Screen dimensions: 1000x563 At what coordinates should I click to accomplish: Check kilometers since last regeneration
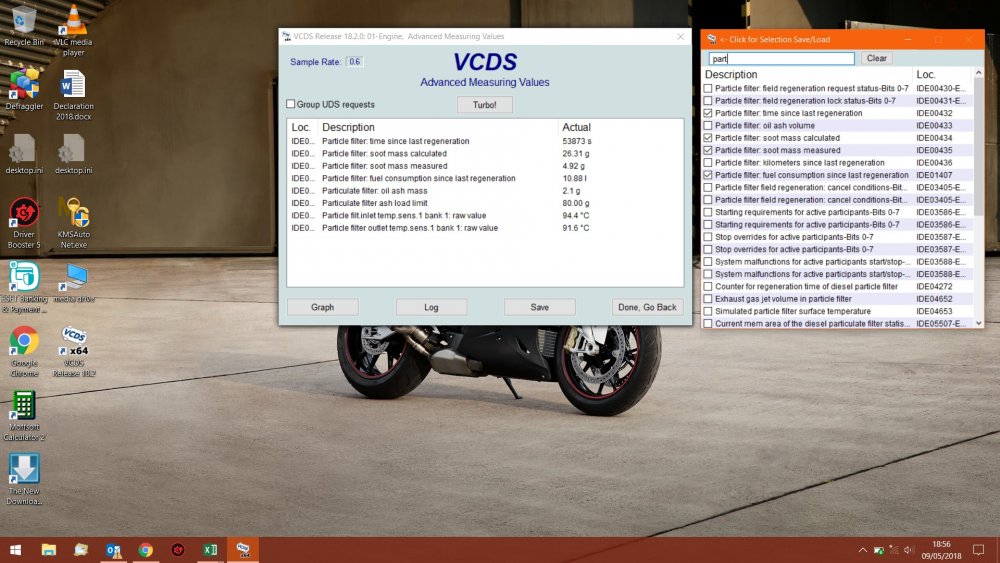708,163
